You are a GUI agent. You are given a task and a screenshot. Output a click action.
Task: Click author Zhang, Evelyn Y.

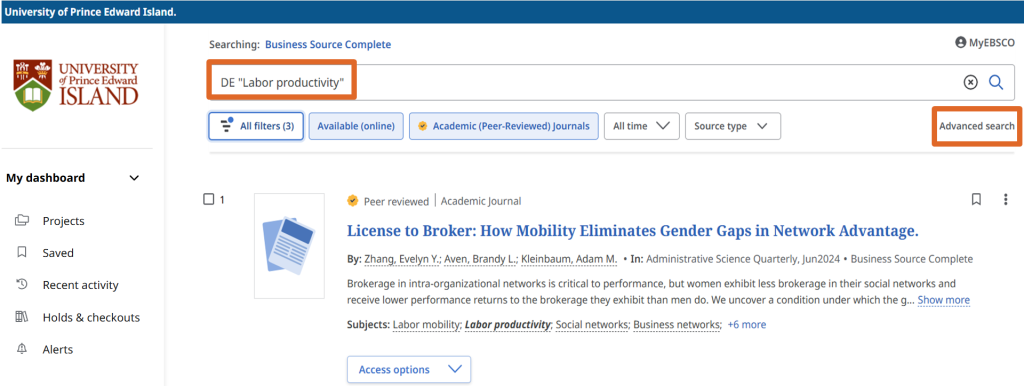click(403, 259)
